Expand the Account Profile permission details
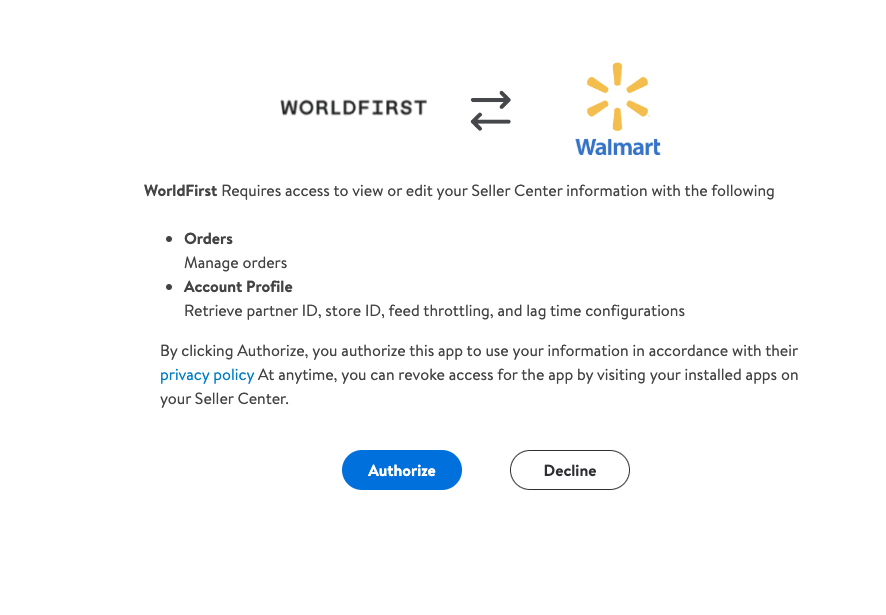The width and height of the screenshot is (886, 615). (x=238, y=287)
